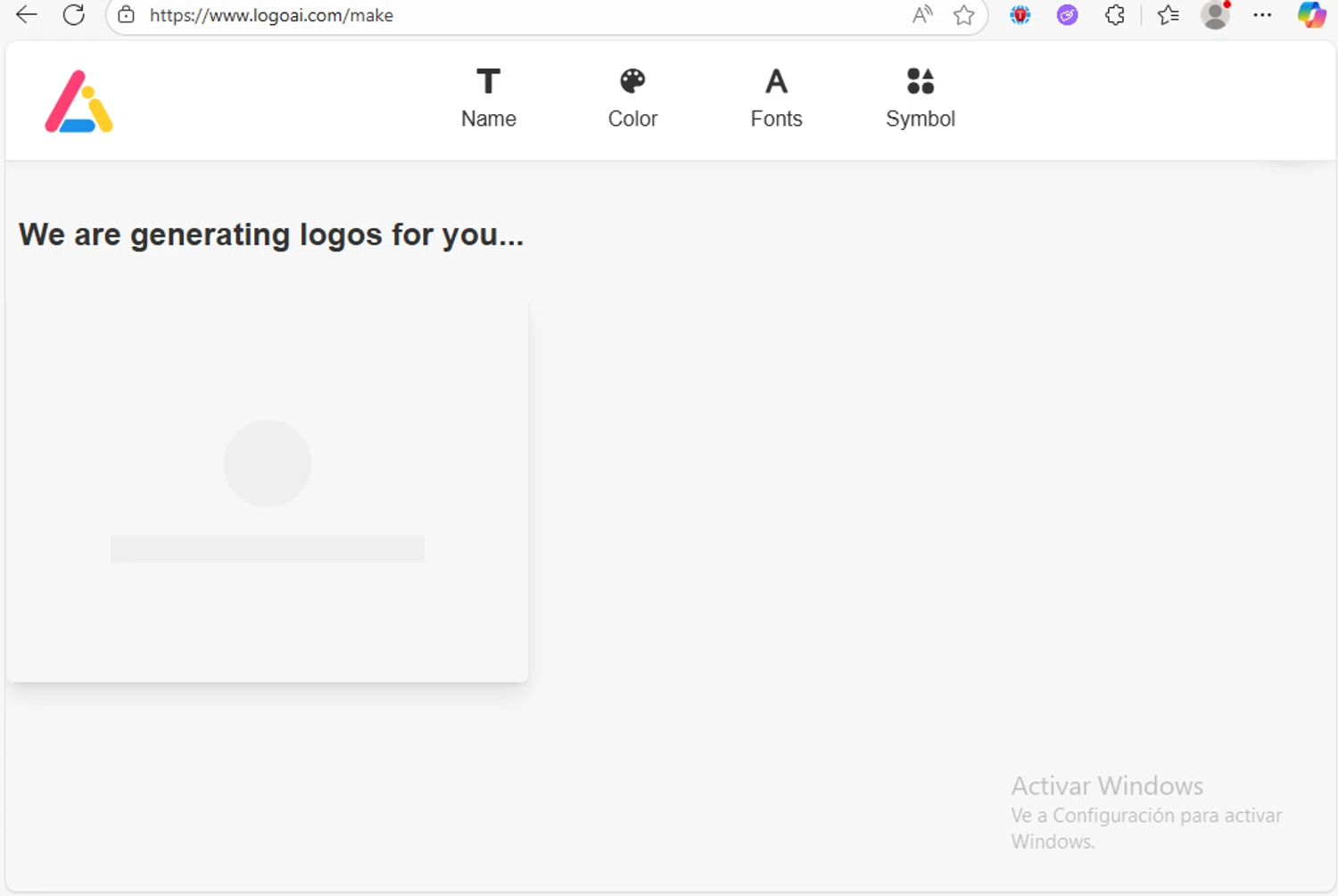Launch the Copilot sidebar
The height and width of the screenshot is (896, 1338).
[1311, 15]
